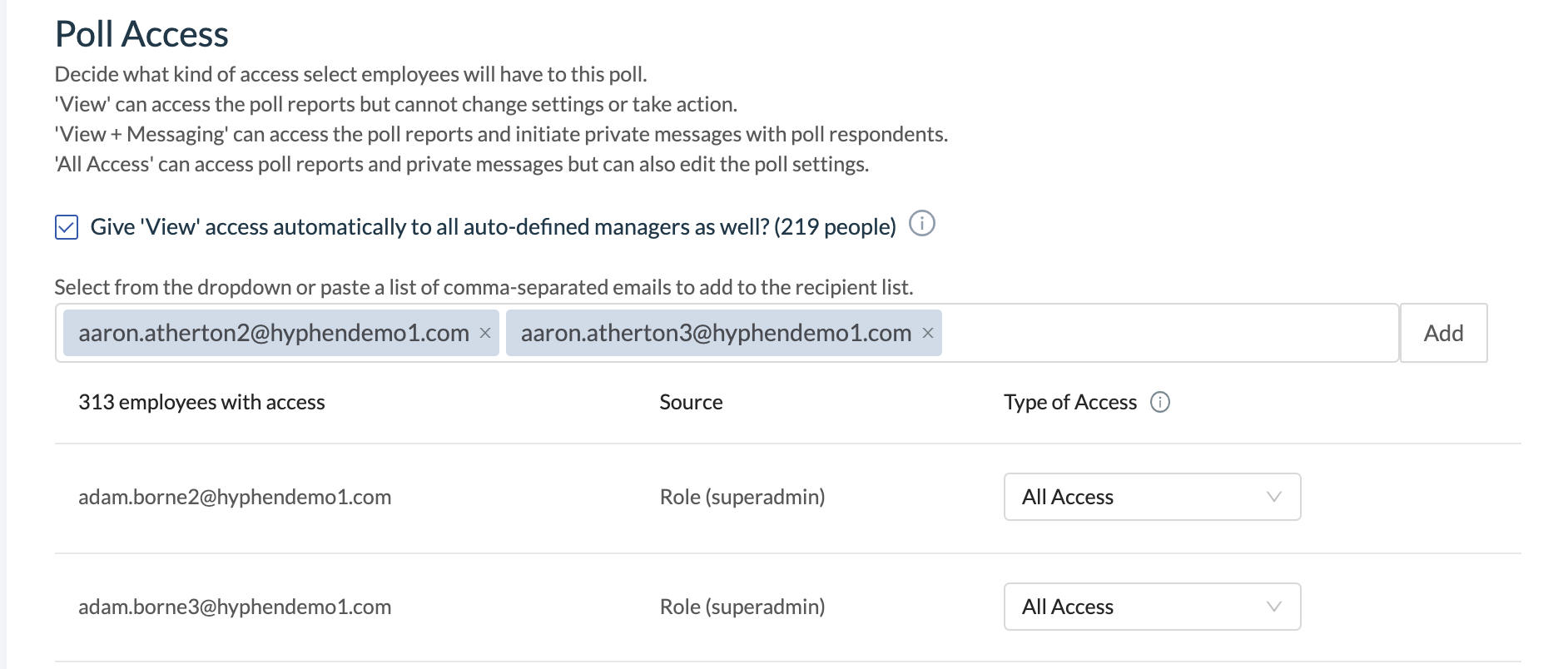Click the Poll Access heading
This screenshot has height=669, width=1568.
(141, 34)
